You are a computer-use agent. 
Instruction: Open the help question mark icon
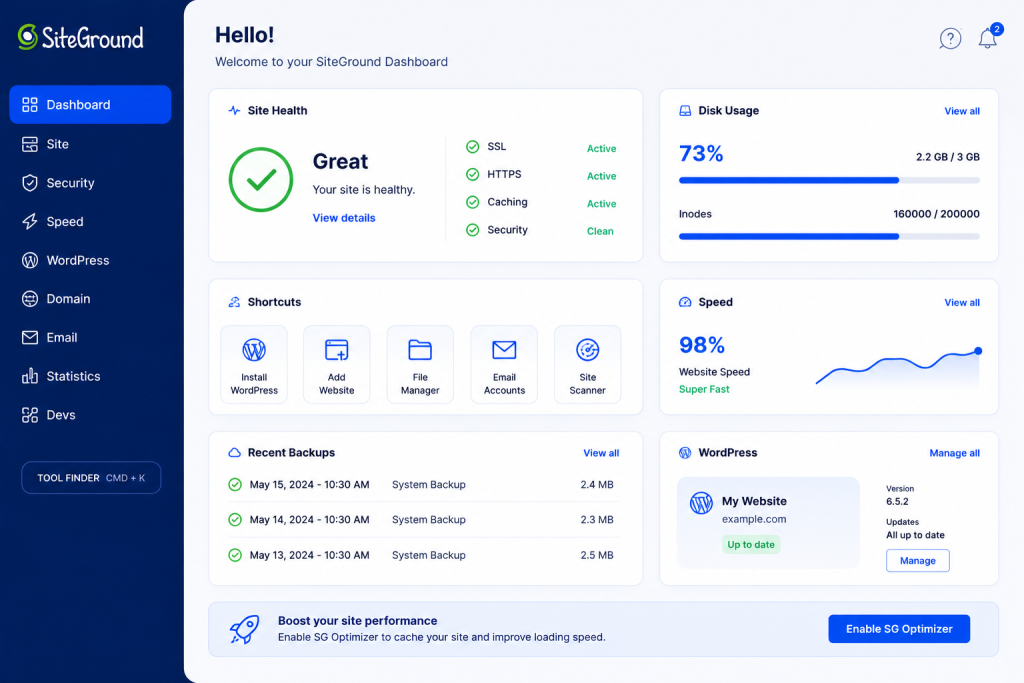(950, 39)
